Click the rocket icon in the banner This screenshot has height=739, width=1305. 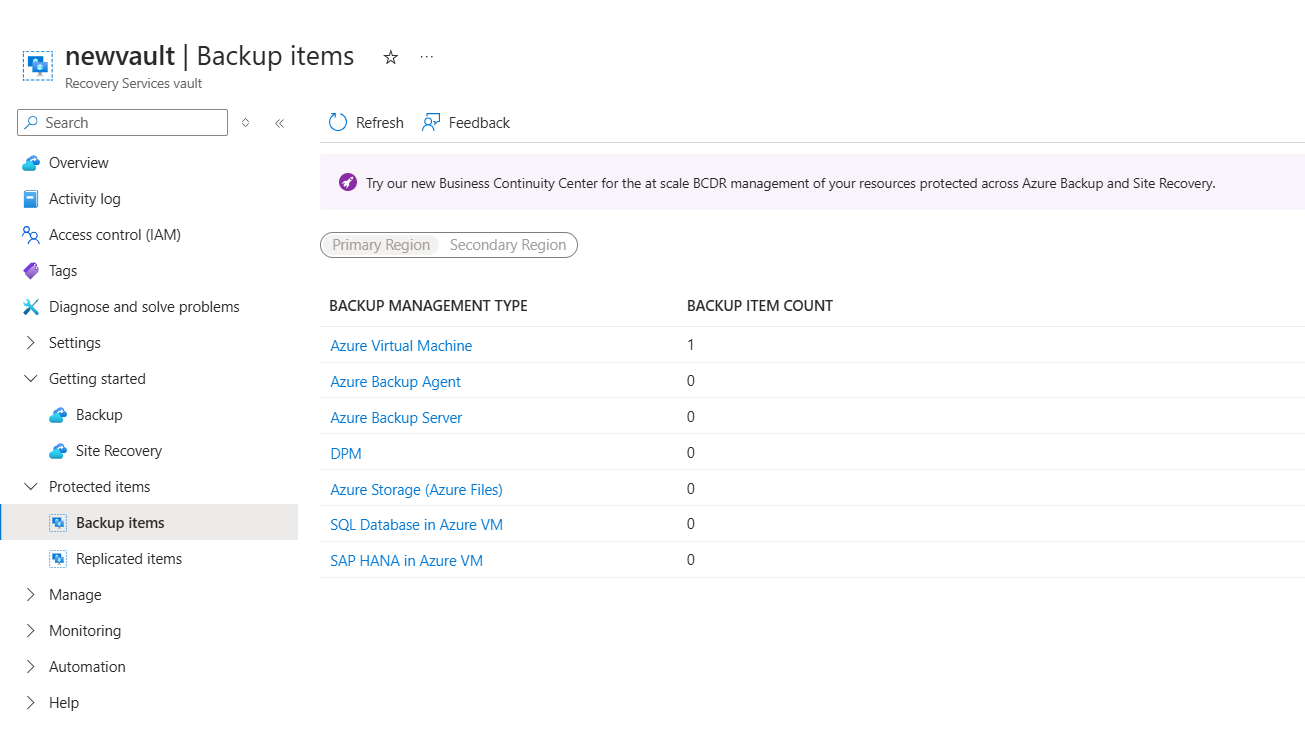click(348, 182)
